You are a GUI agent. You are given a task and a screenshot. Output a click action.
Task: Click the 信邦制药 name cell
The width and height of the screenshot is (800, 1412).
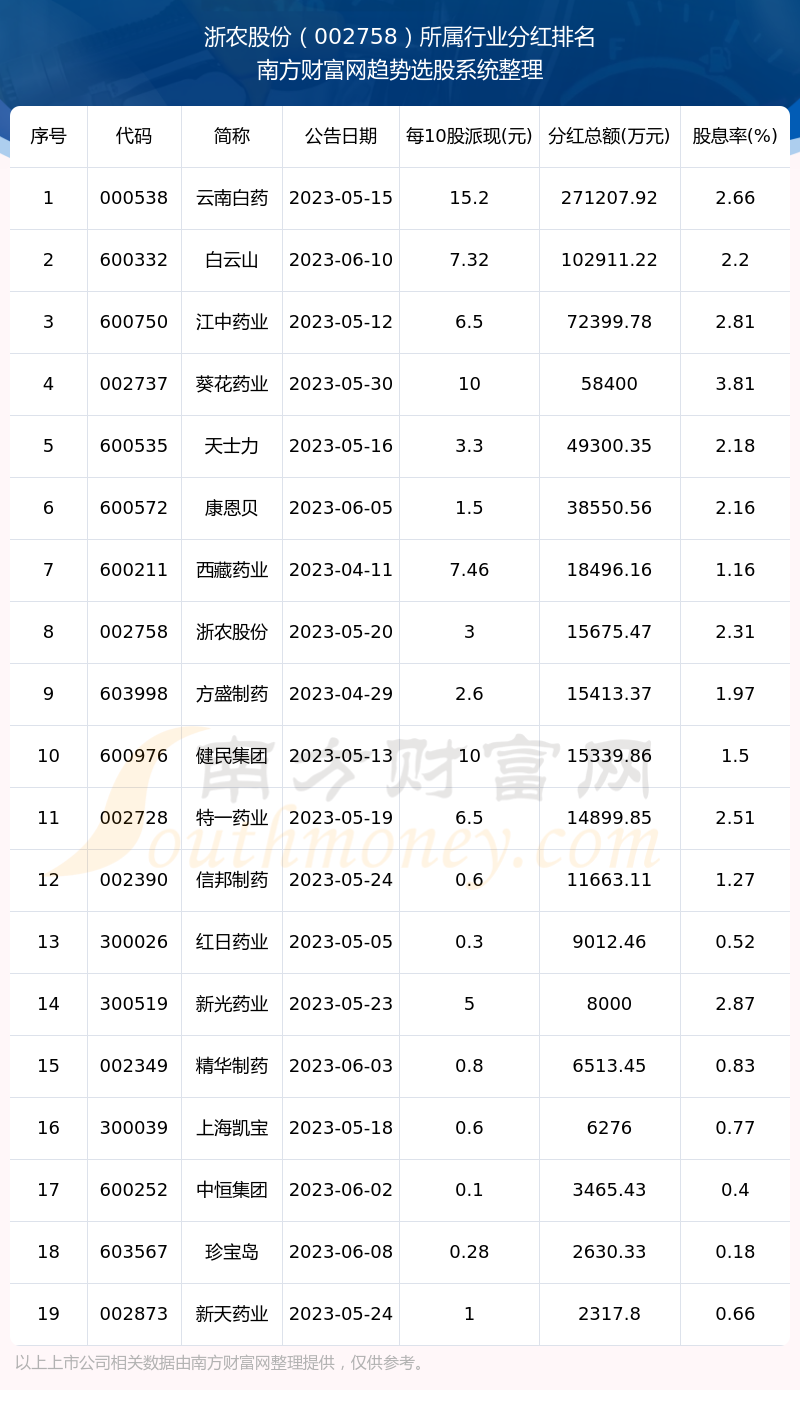click(232, 880)
